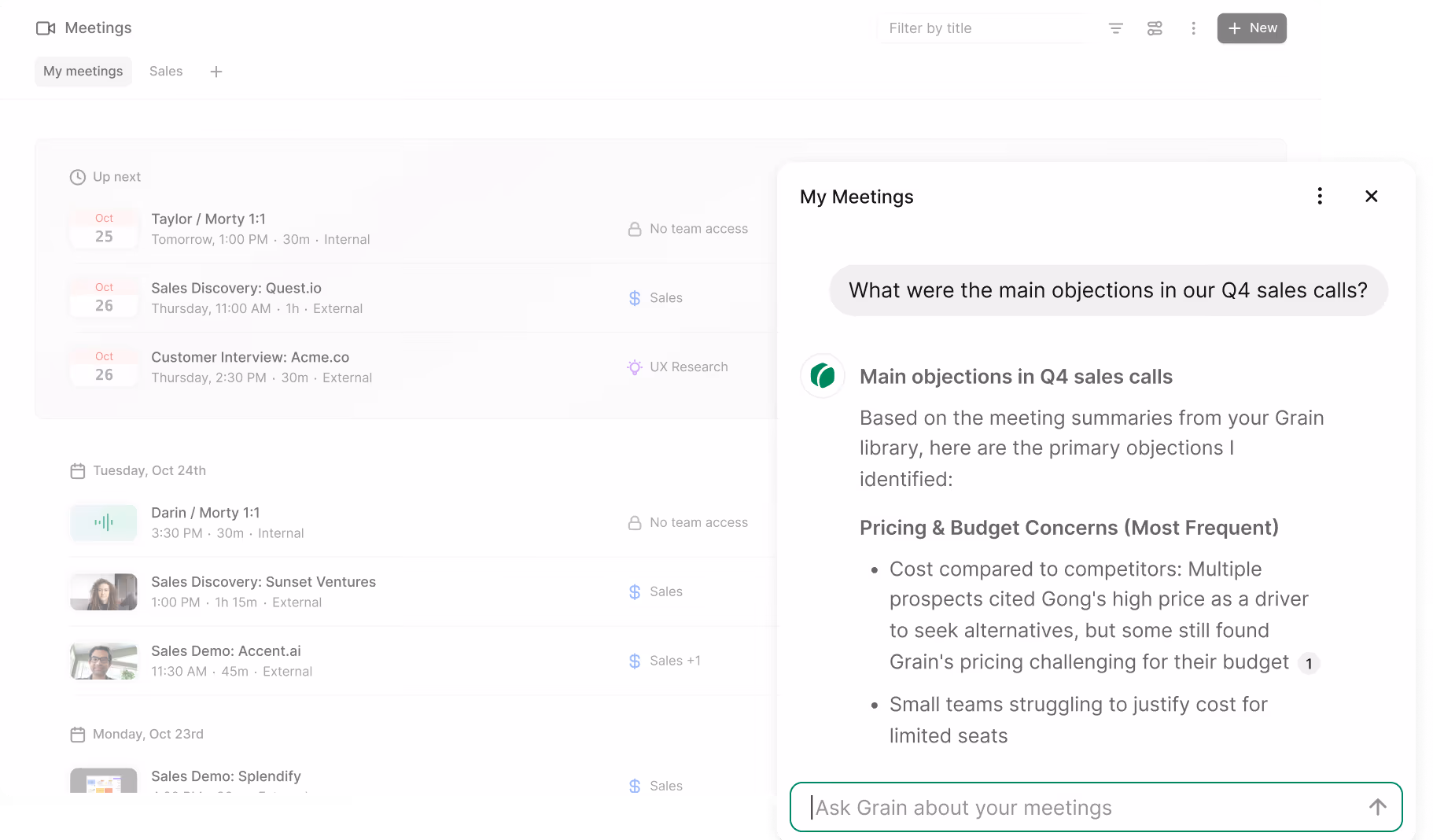Switch to the Sales tab

tap(165, 71)
